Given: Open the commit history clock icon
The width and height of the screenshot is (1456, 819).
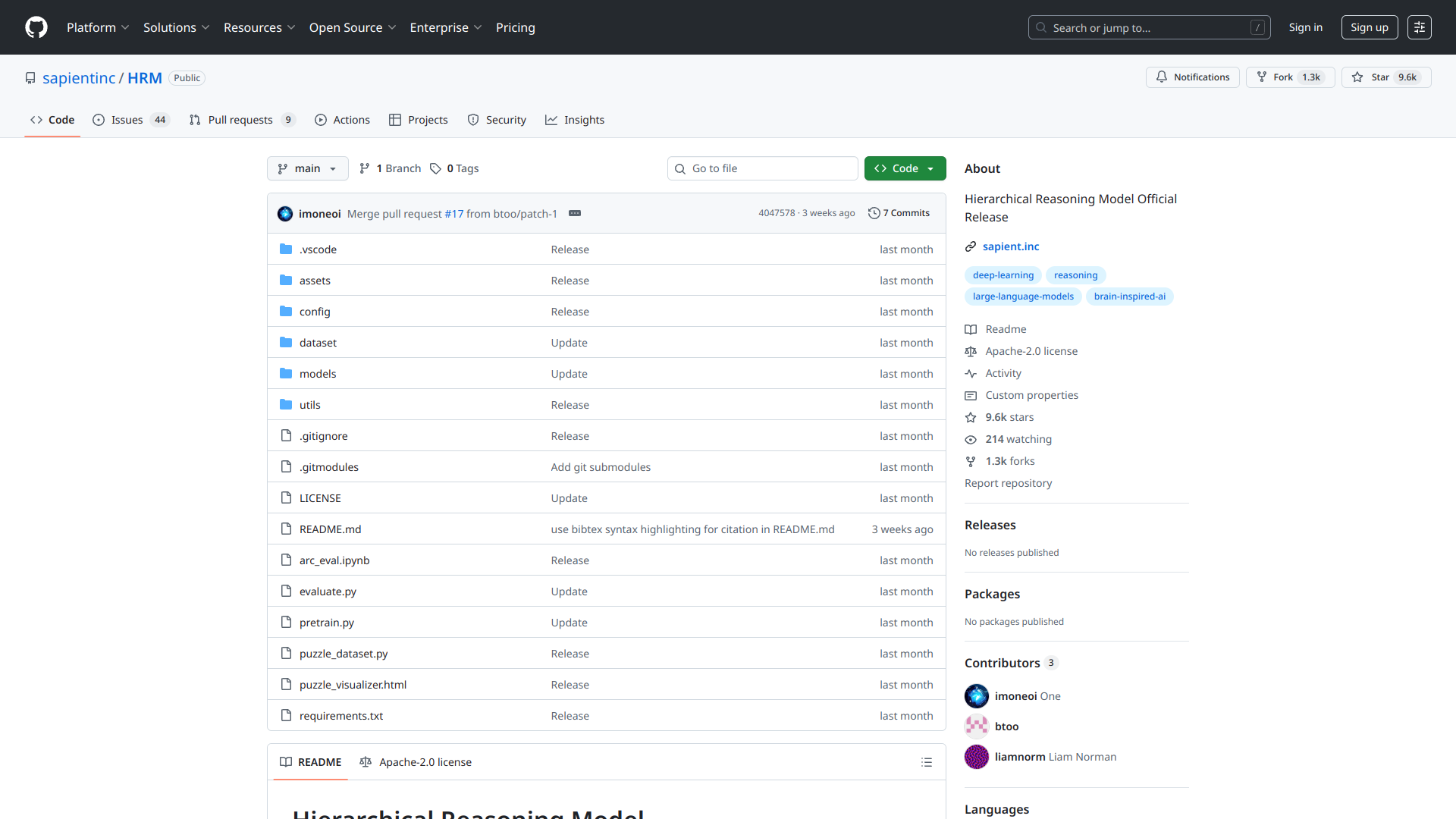Looking at the screenshot, I should pyautogui.click(x=874, y=213).
